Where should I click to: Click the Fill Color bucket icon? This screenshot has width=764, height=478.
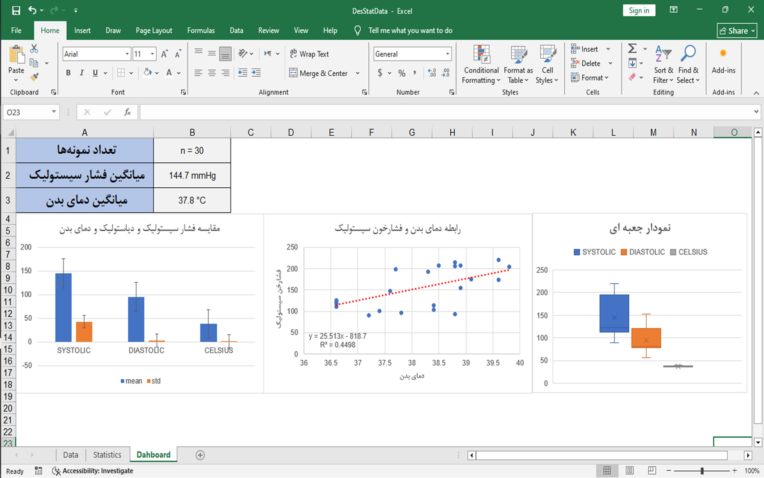point(147,73)
